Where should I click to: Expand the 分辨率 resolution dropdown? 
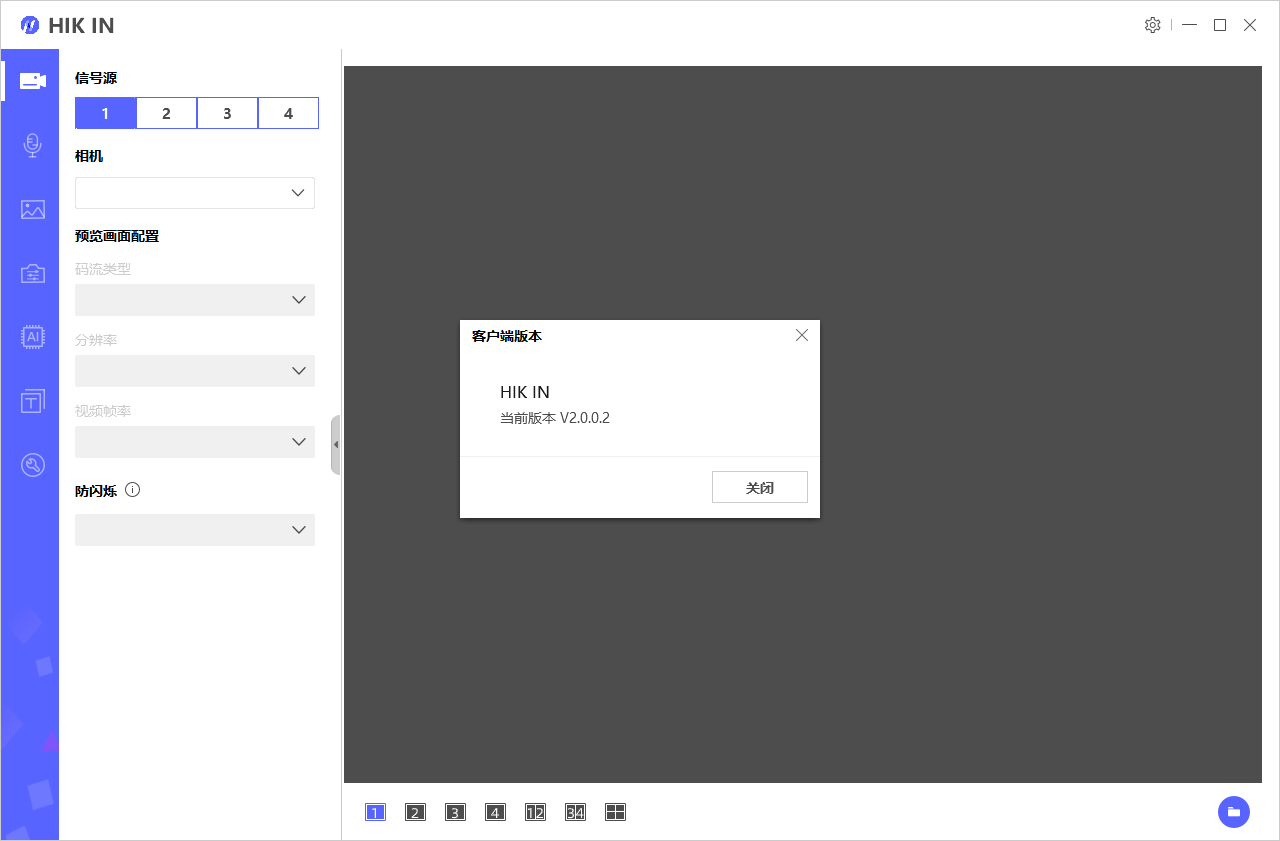click(x=195, y=371)
